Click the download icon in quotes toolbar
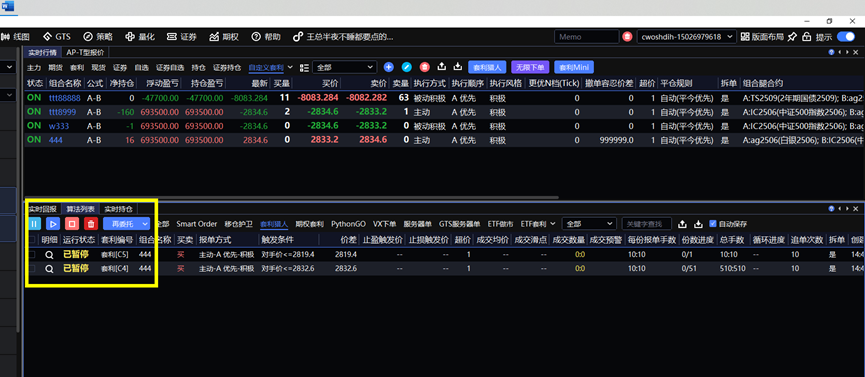Screen dimensions: 865x377 (x=457, y=67)
